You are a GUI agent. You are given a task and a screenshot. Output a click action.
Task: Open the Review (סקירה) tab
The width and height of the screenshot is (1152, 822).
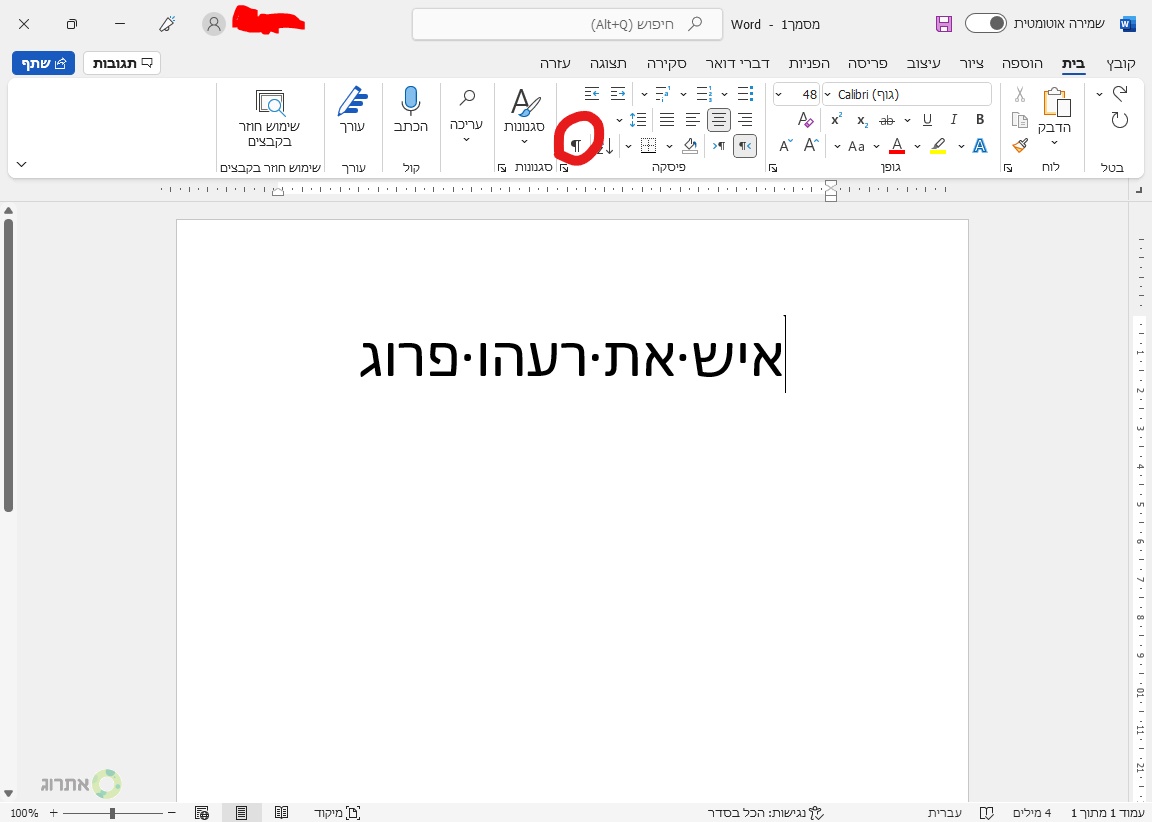click(x=666, y=64)
